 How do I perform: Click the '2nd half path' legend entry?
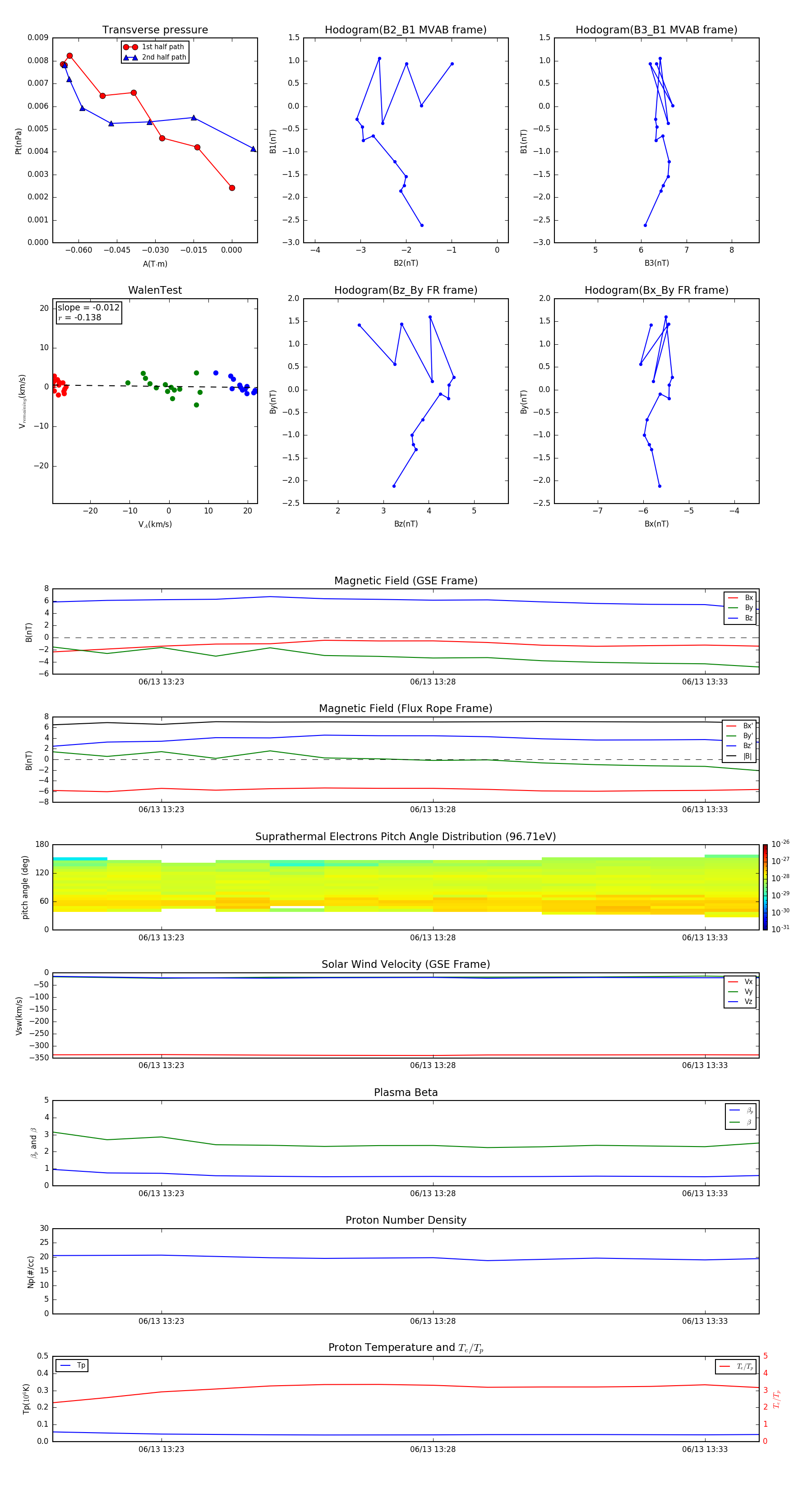[154, 57]
